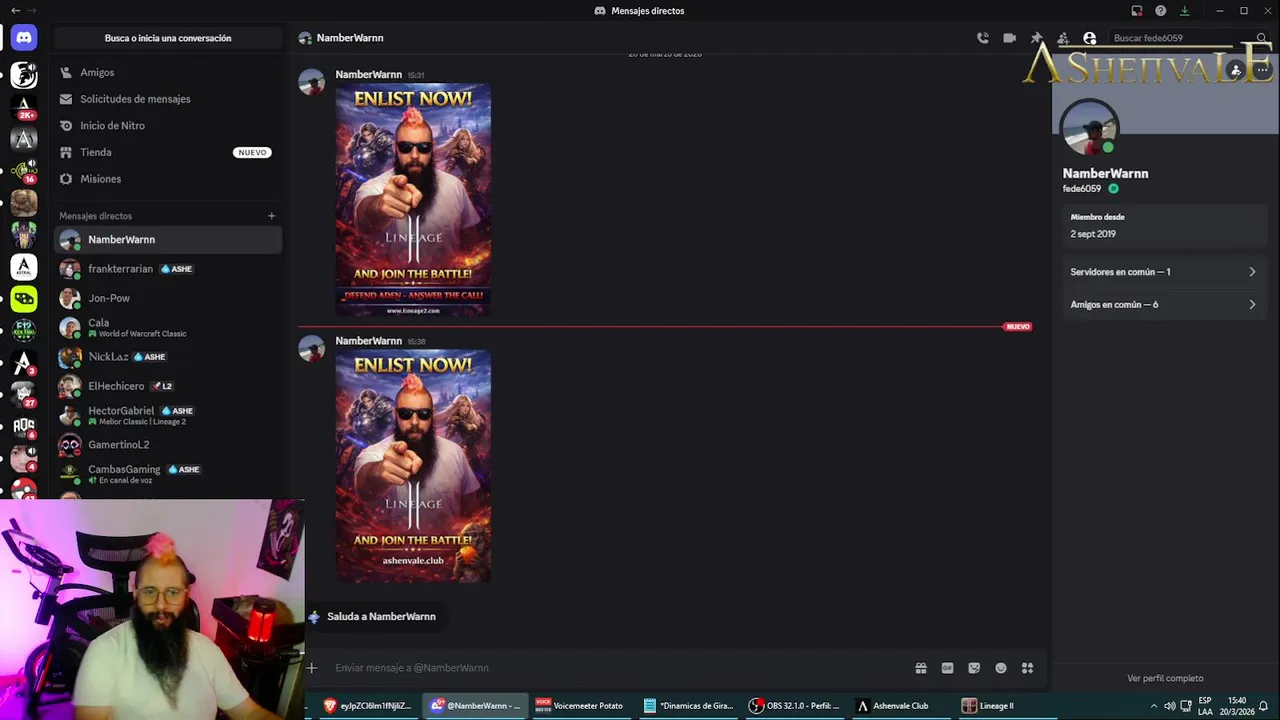This screenshot has height=720, width=1280.
Task: Open the ROG server icon
Action: click(x=24, y=427)
